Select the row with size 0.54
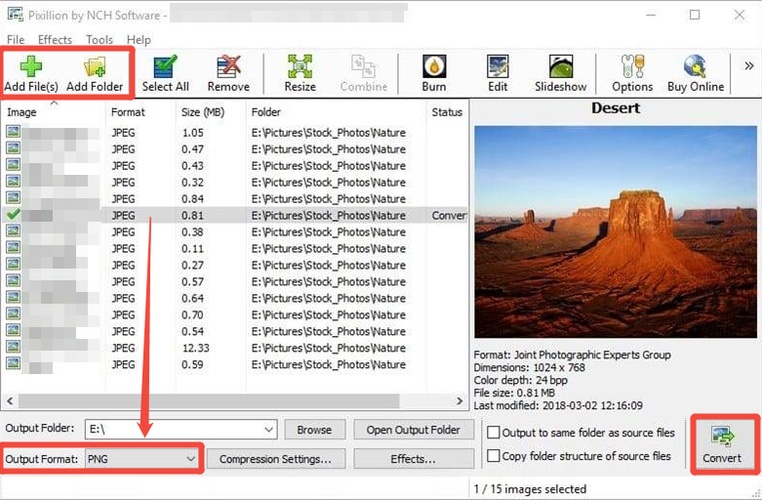Screen dimensions: 762x500 (x=235, y=331)
